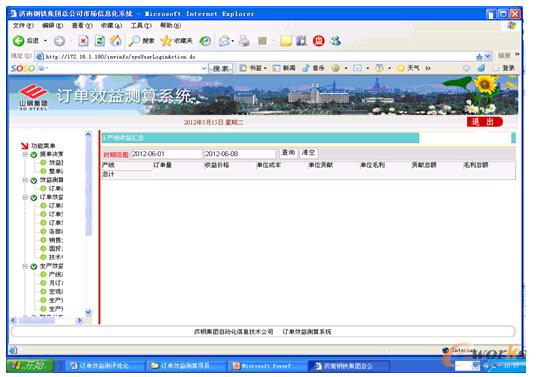Open the Mail toolbar icon
This screenshot has width=537, height=377.
click(224, 41)
